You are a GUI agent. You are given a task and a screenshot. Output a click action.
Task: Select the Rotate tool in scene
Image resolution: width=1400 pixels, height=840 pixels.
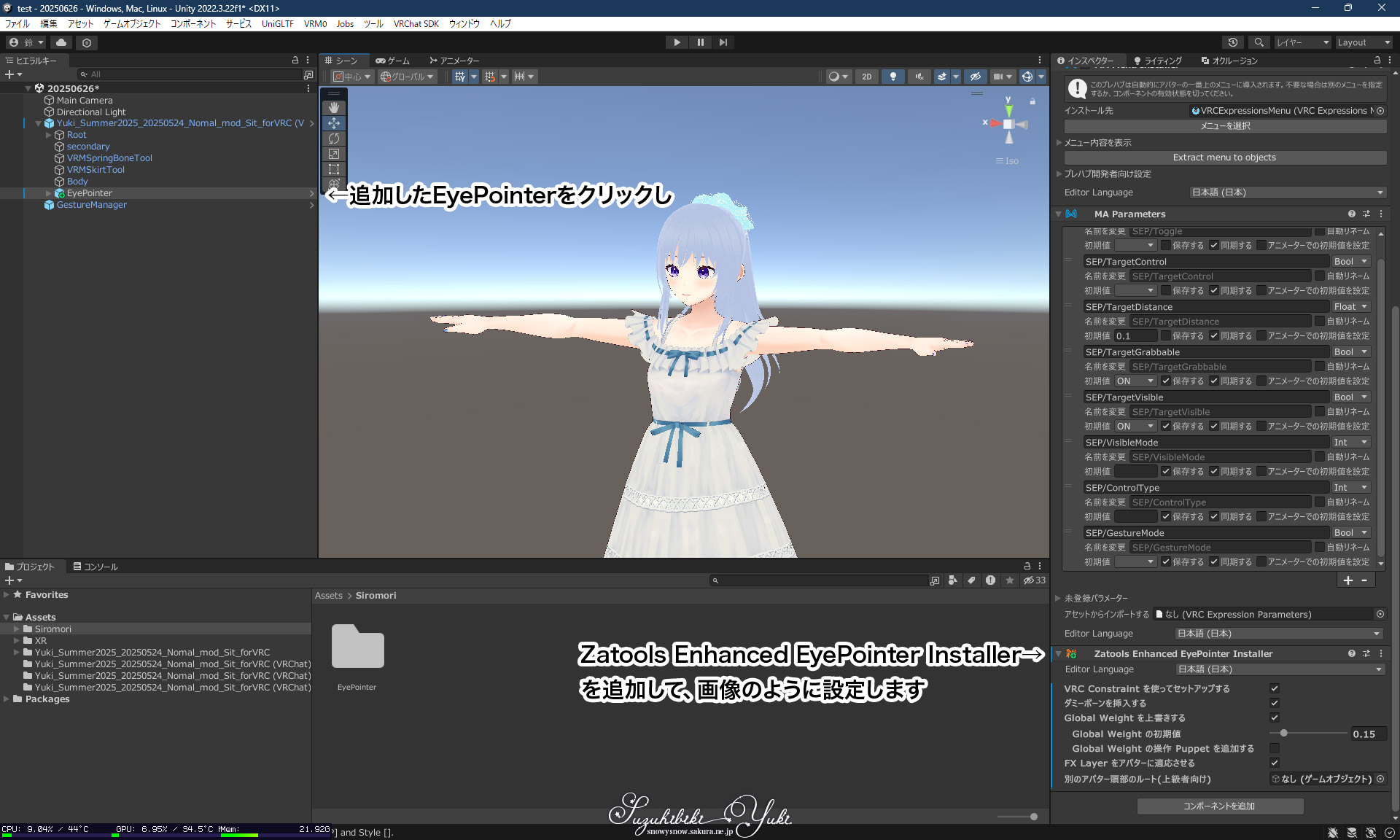coord(334,139)
